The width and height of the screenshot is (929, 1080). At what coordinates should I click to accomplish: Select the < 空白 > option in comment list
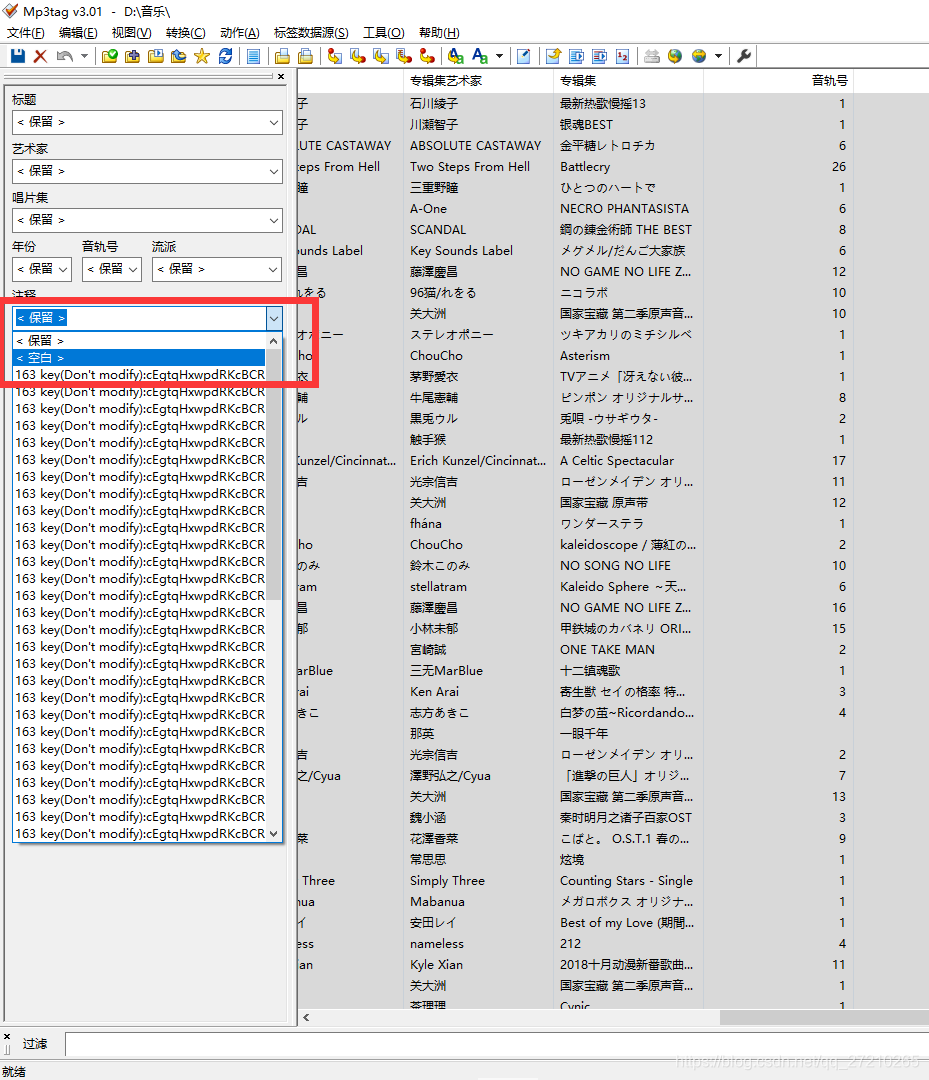pos(139,357)
